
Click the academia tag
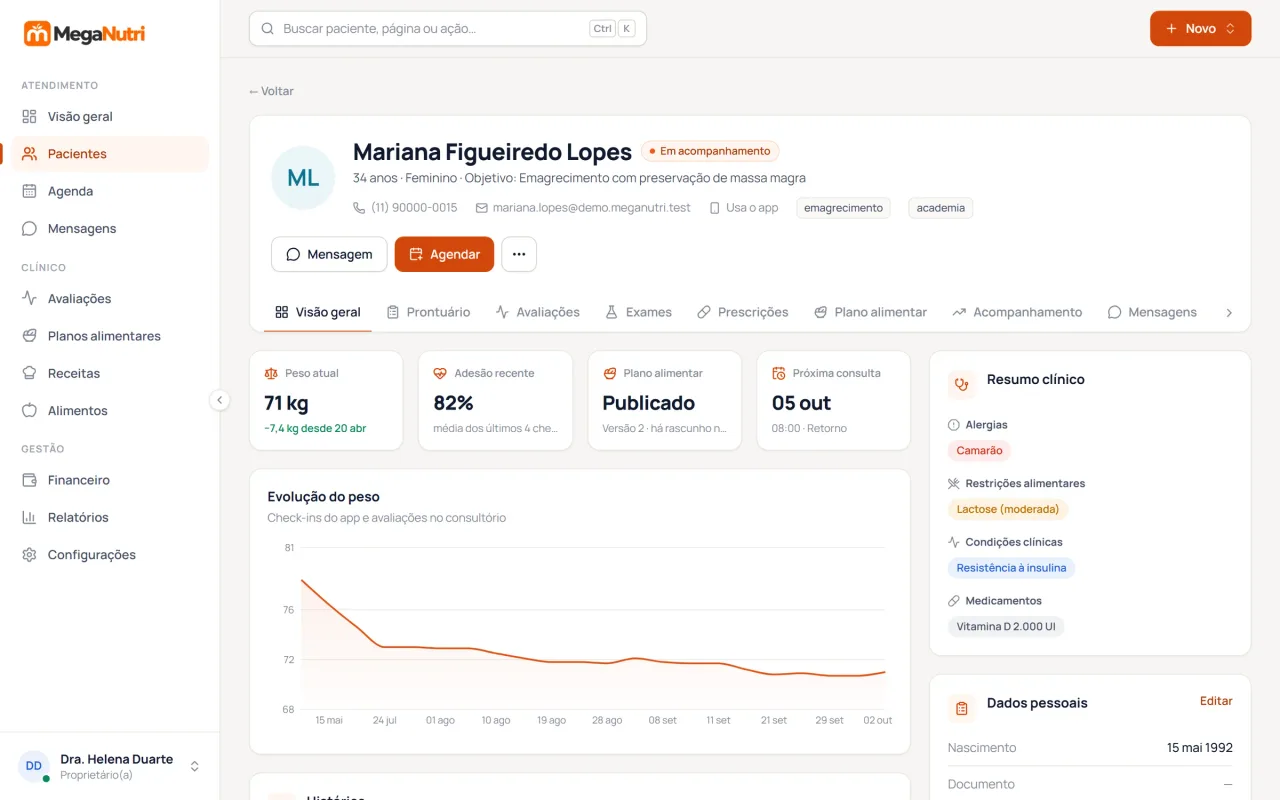941,208
